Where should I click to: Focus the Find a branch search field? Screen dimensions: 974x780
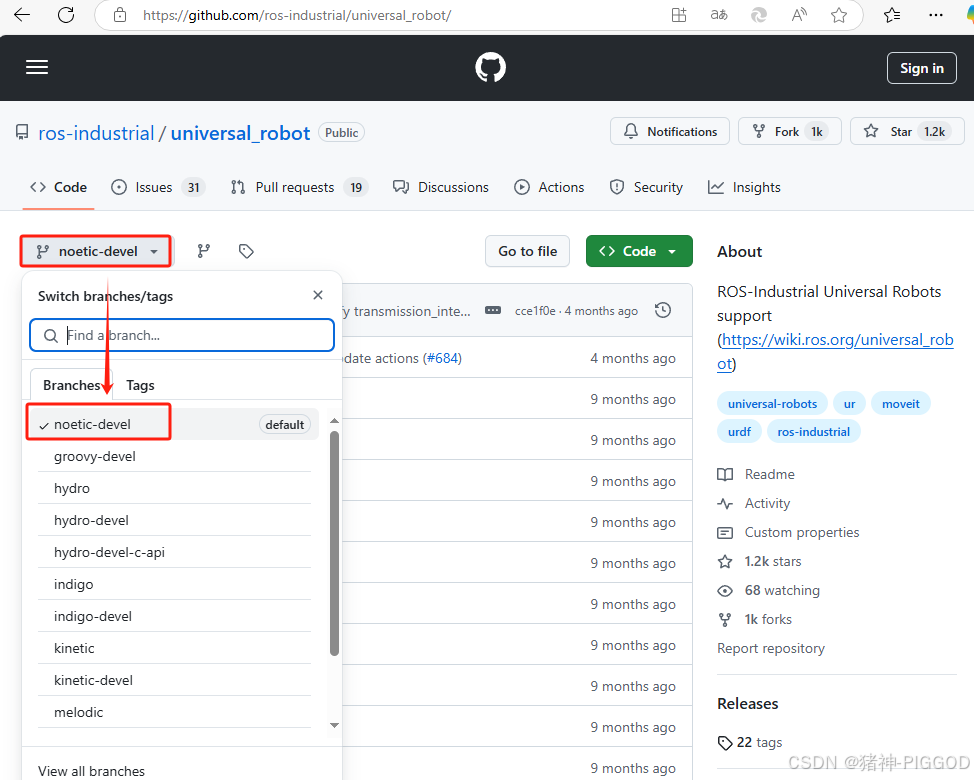pos(182,335)
